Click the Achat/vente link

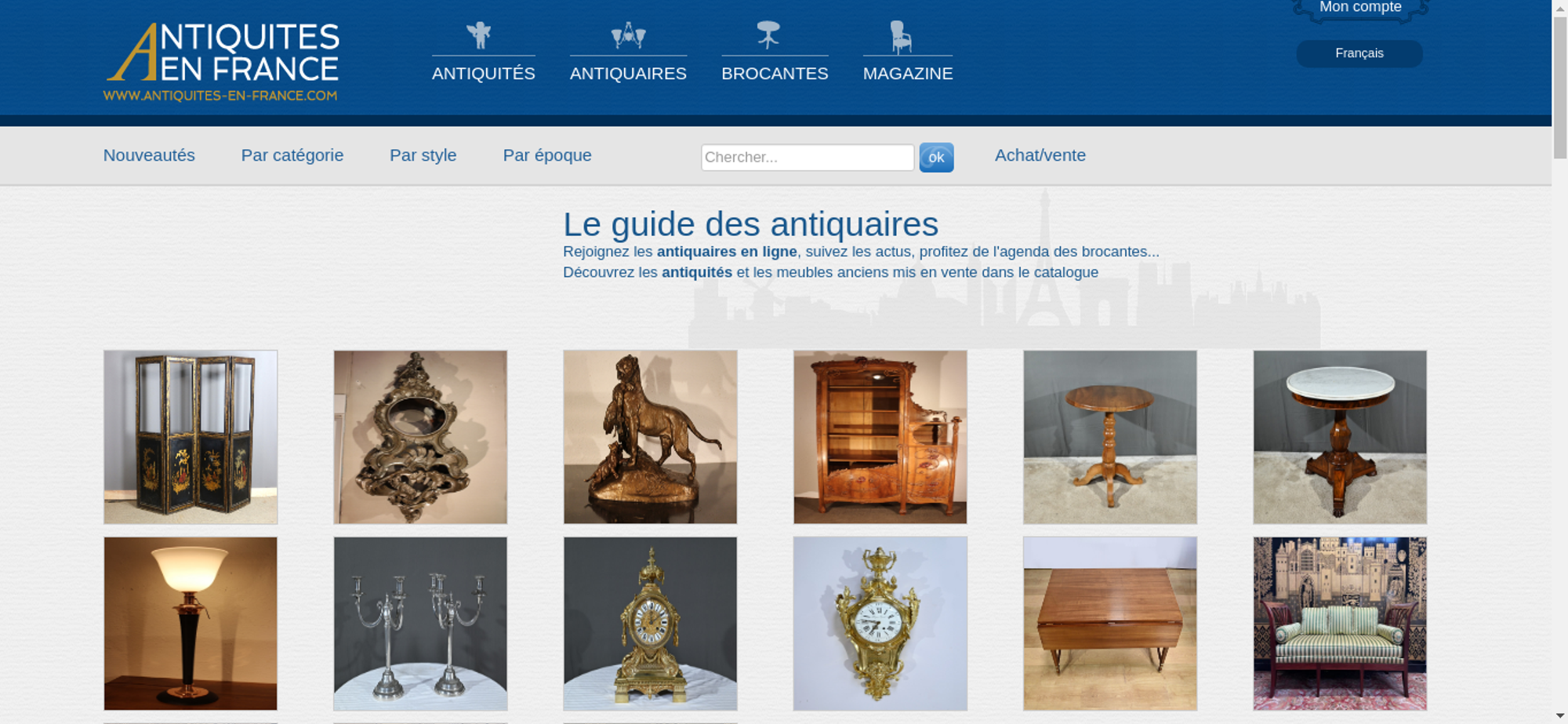[1040, 155]
